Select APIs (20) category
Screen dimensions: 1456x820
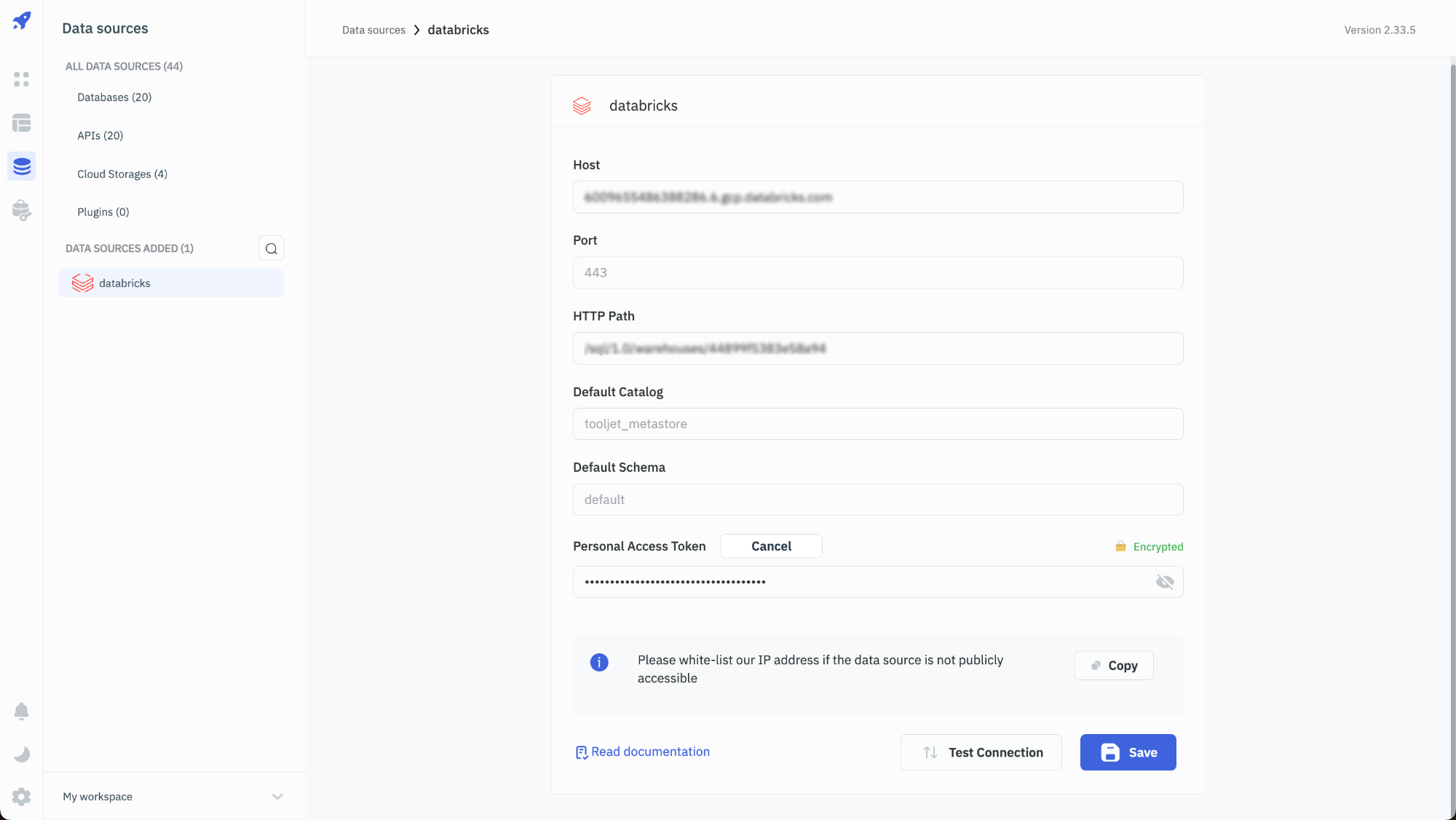point(100,135)
